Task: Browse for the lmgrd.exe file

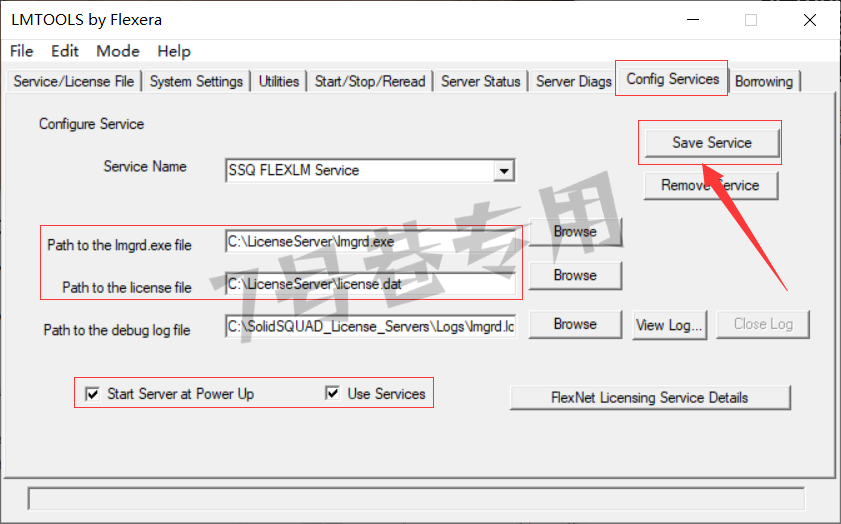Action: (576, 232)
